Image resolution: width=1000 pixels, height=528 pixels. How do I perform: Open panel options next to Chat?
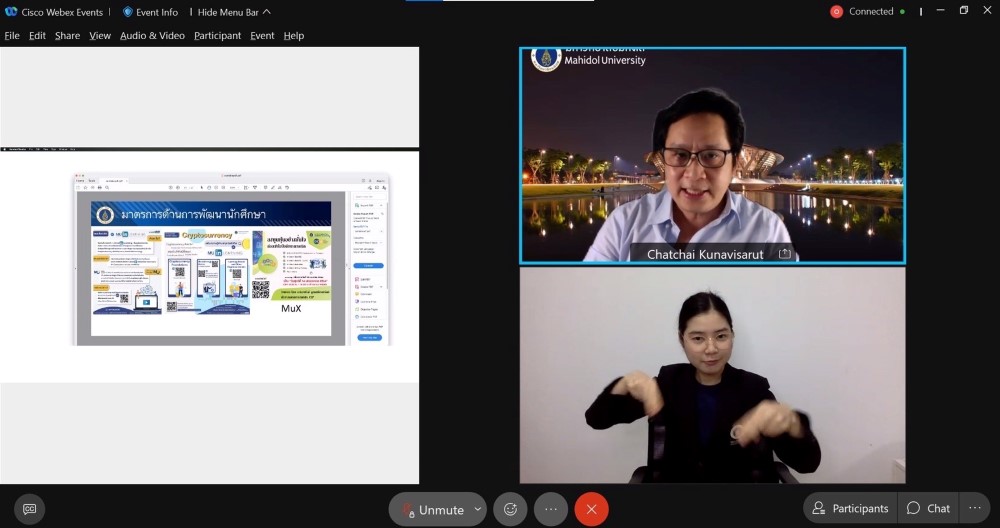(x=975, y=508)
